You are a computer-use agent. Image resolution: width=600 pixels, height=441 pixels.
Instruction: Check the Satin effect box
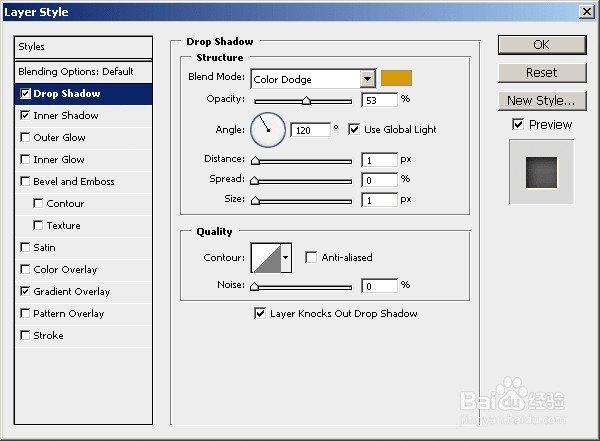(x=25, y=247)
